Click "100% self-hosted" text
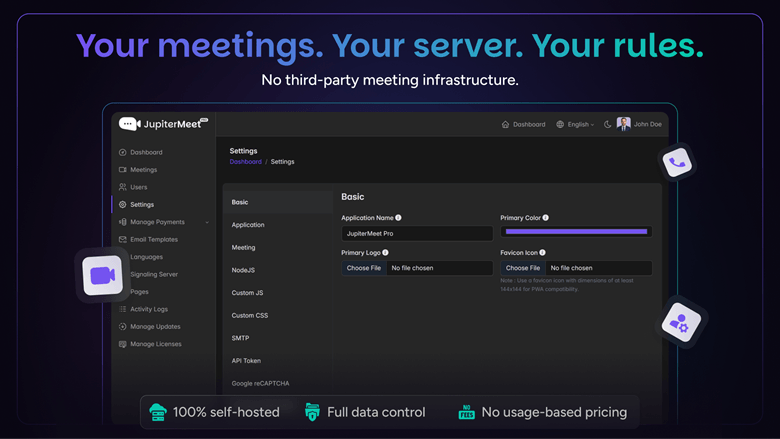 point(226,412)
